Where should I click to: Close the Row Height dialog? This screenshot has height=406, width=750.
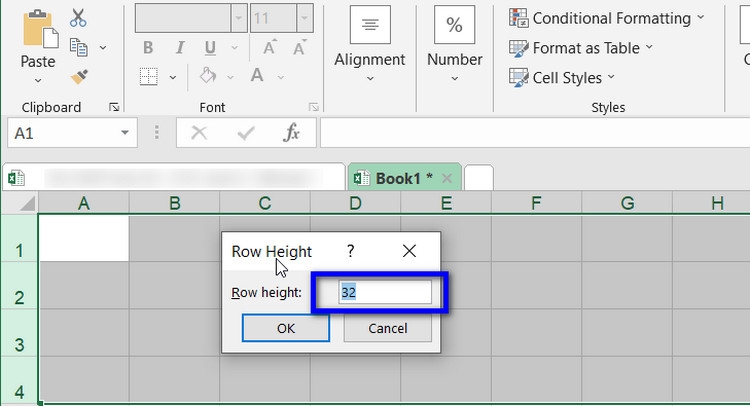[x=409, y=251]
